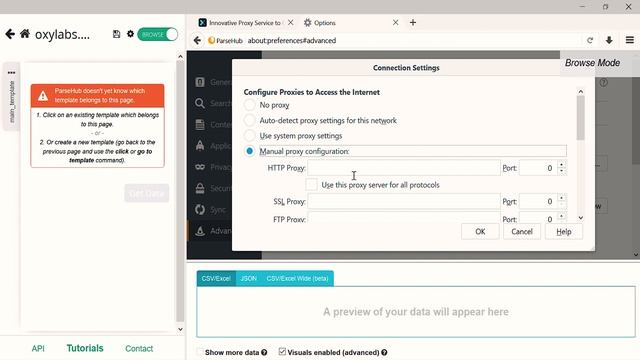Open the Content preferences icon

pos(200,124)
